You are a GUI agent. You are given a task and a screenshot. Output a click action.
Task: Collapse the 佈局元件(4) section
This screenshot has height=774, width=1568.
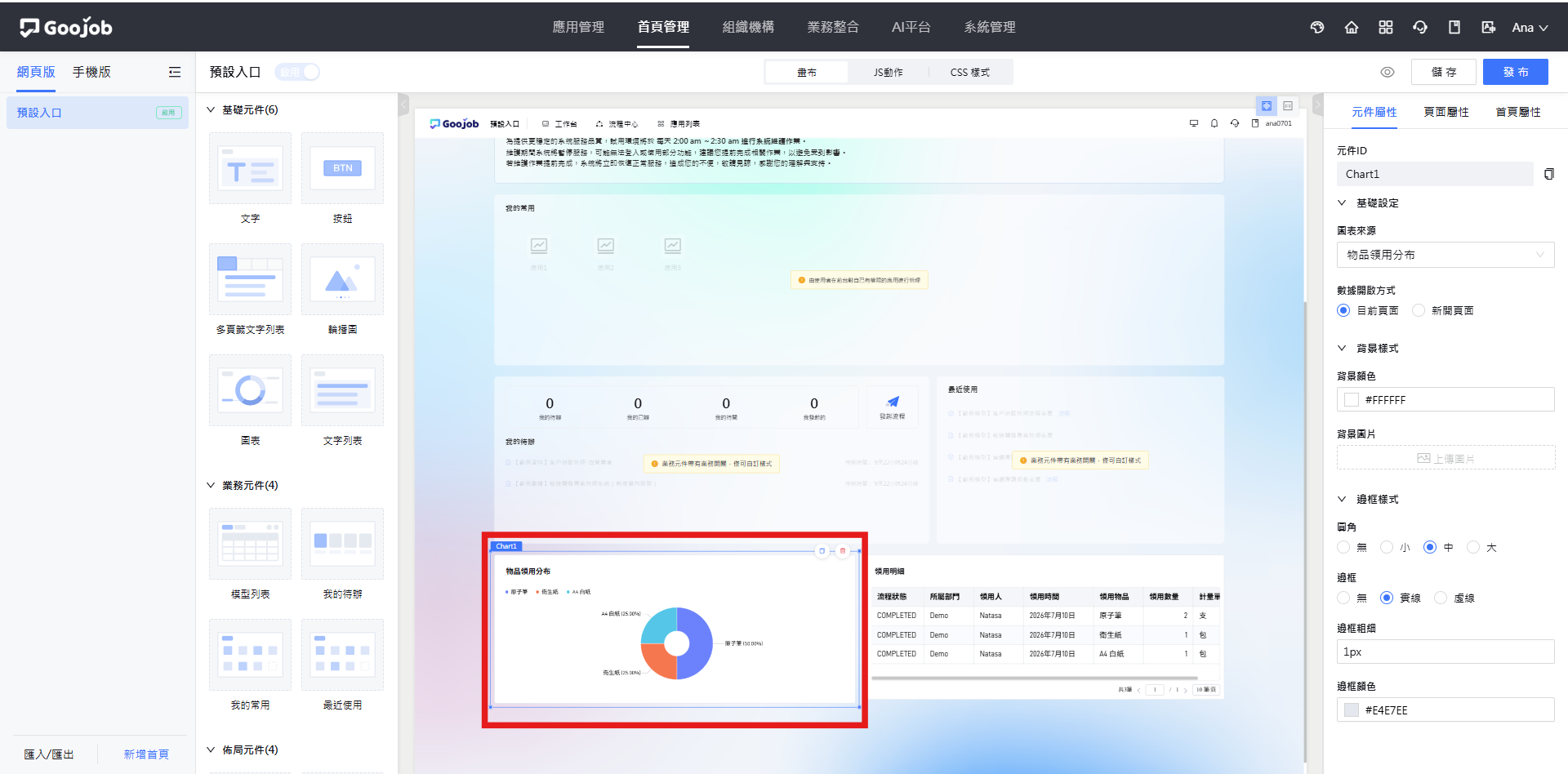click(x=211, y=750)
